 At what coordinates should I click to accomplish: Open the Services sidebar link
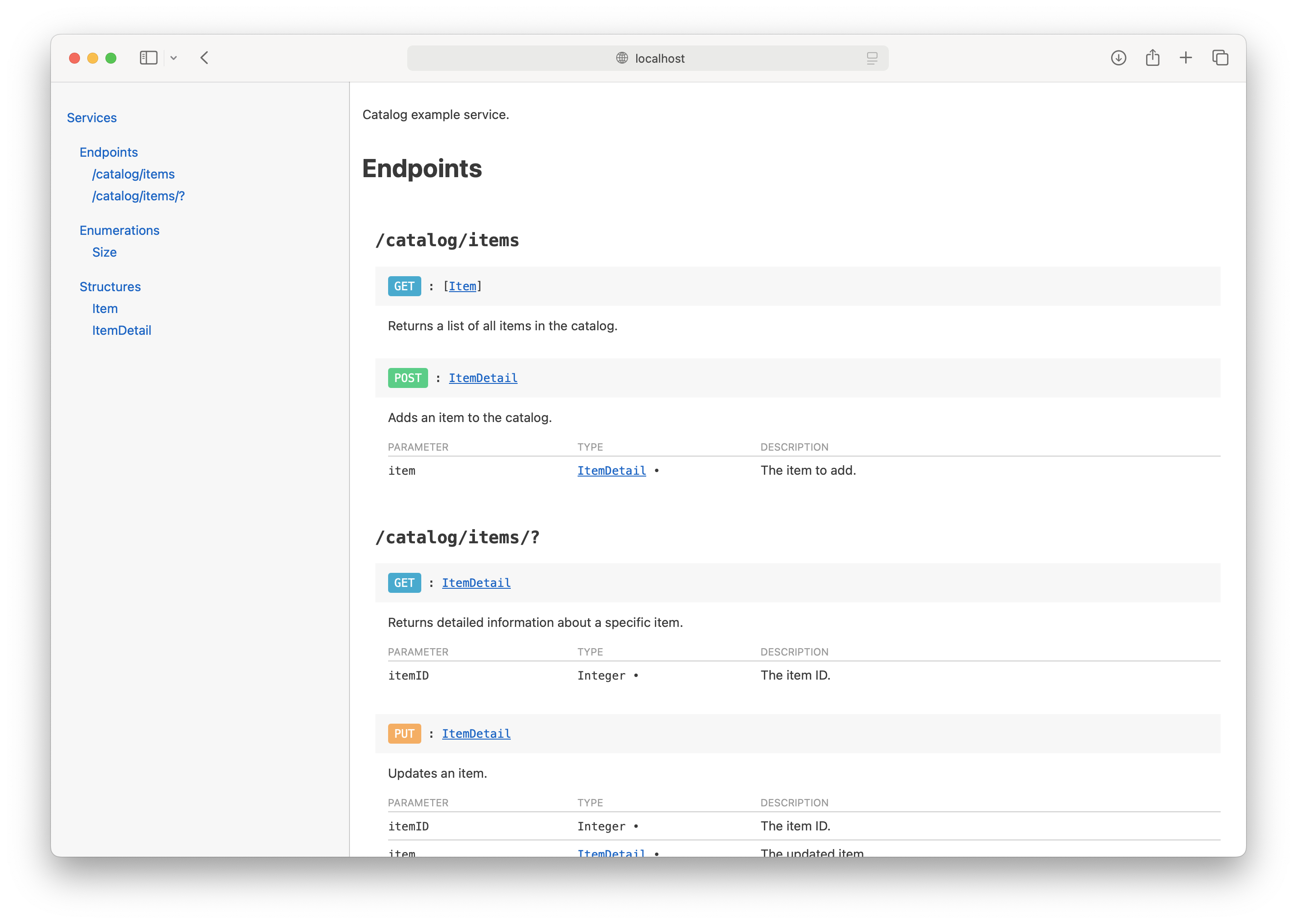pyautogui.click(x=92, y=118)
